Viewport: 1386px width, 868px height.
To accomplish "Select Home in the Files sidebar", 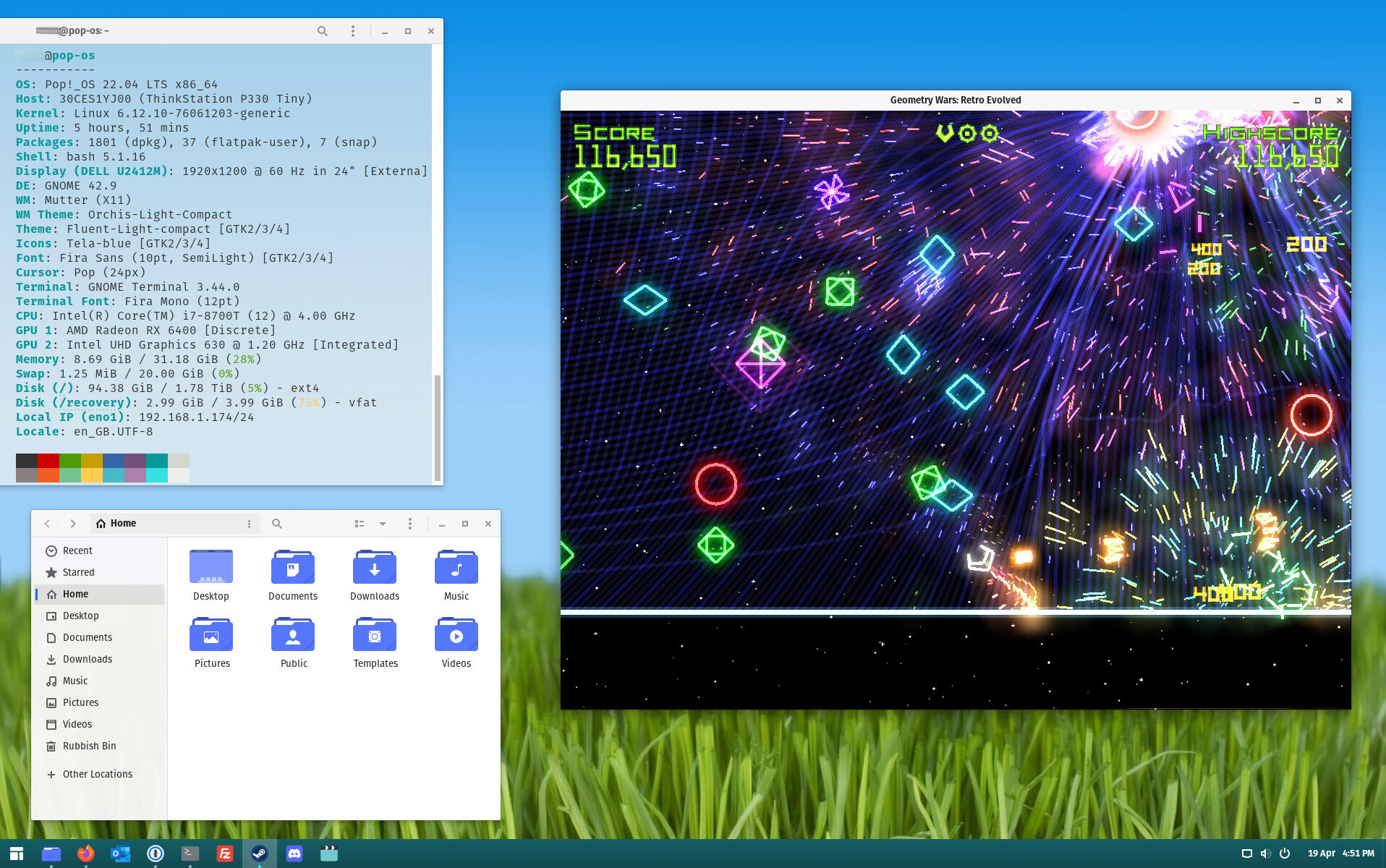I will click(x=100, y=594).
